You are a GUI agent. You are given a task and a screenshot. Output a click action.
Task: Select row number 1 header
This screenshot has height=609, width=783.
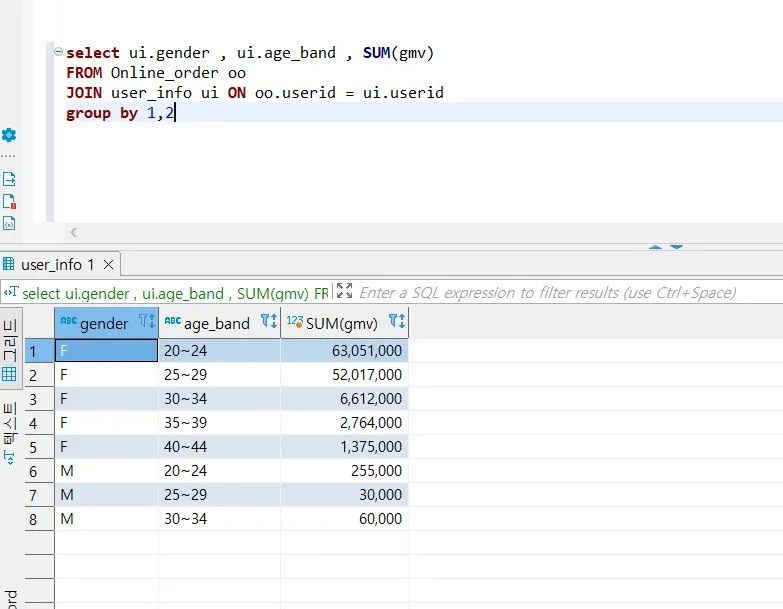point(39,351)
